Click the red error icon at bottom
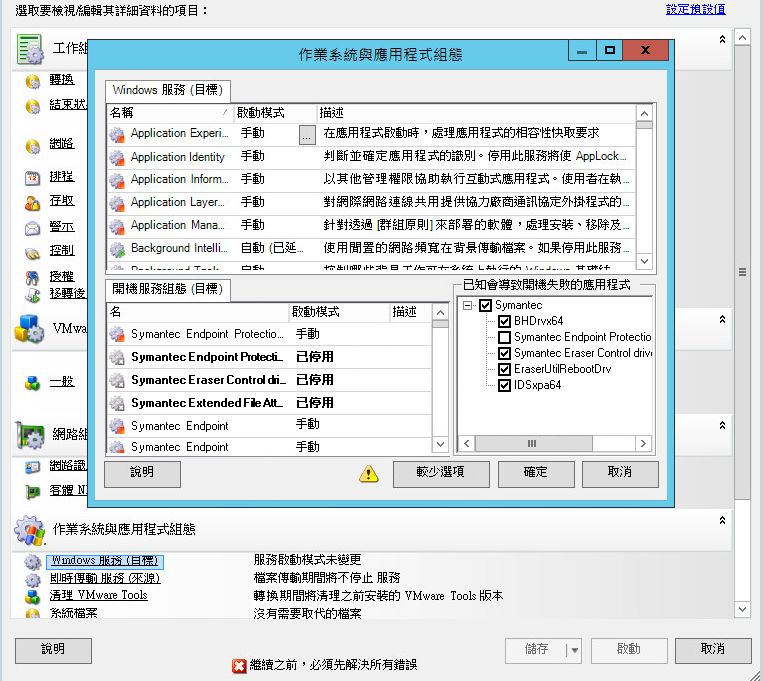 [239, 665]
